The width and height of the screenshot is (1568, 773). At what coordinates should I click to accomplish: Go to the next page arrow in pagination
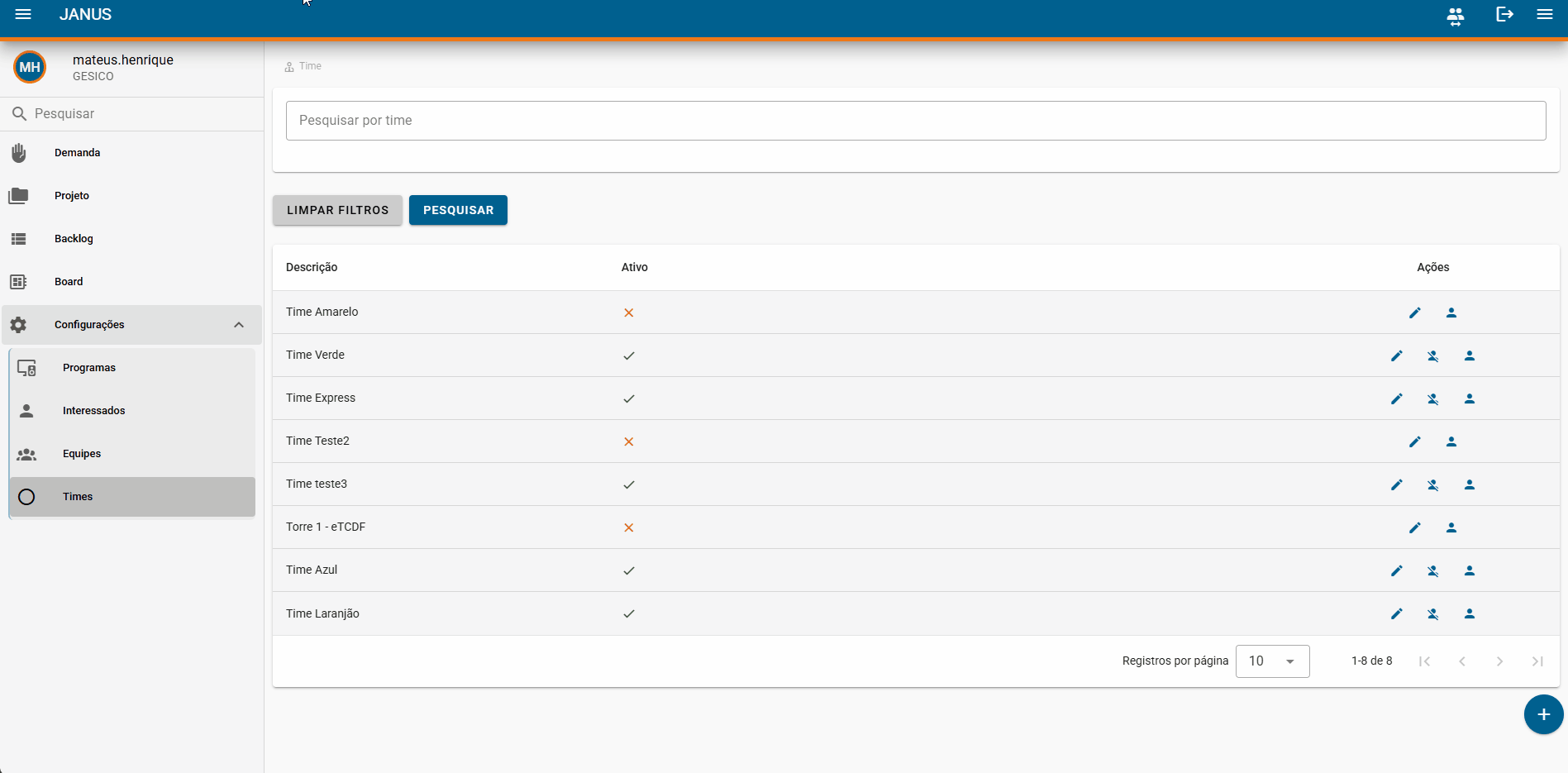tap(1499, 661)
